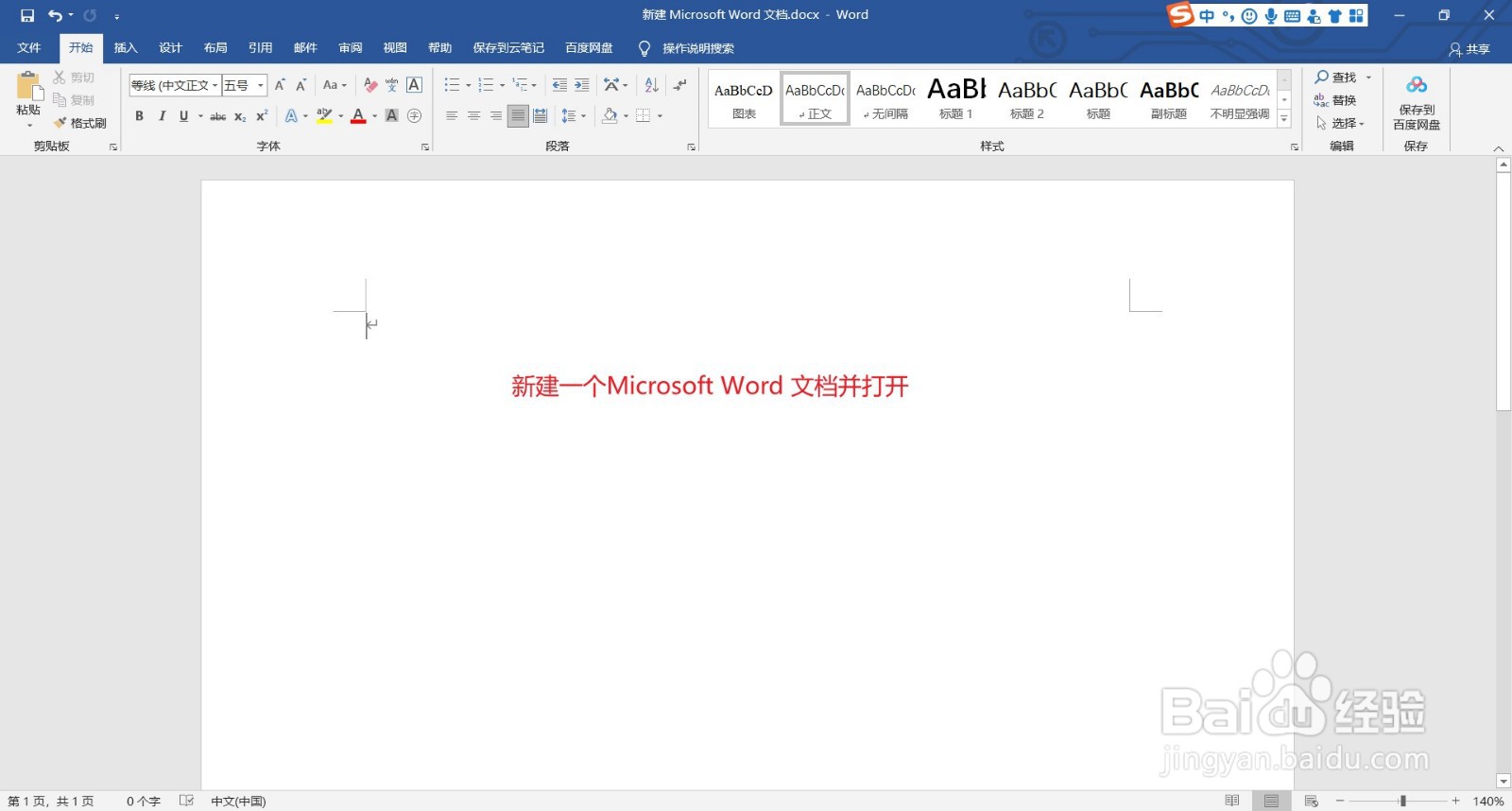Screen dimensions: 1512x811
Task: Switch to the Design (设计) tab
Action: (170, 48)
